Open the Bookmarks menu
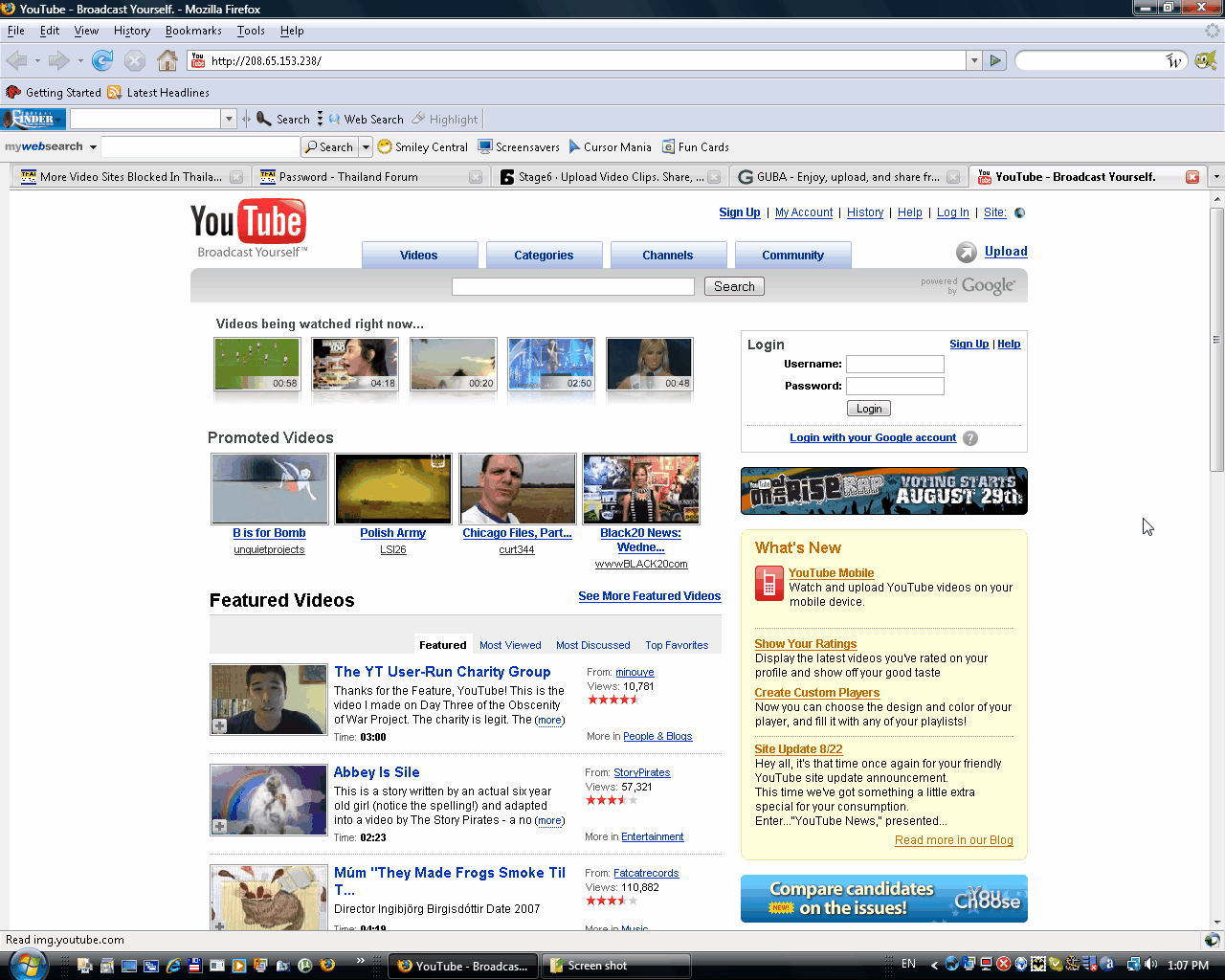1225x980 pixels. coord(193,31)
